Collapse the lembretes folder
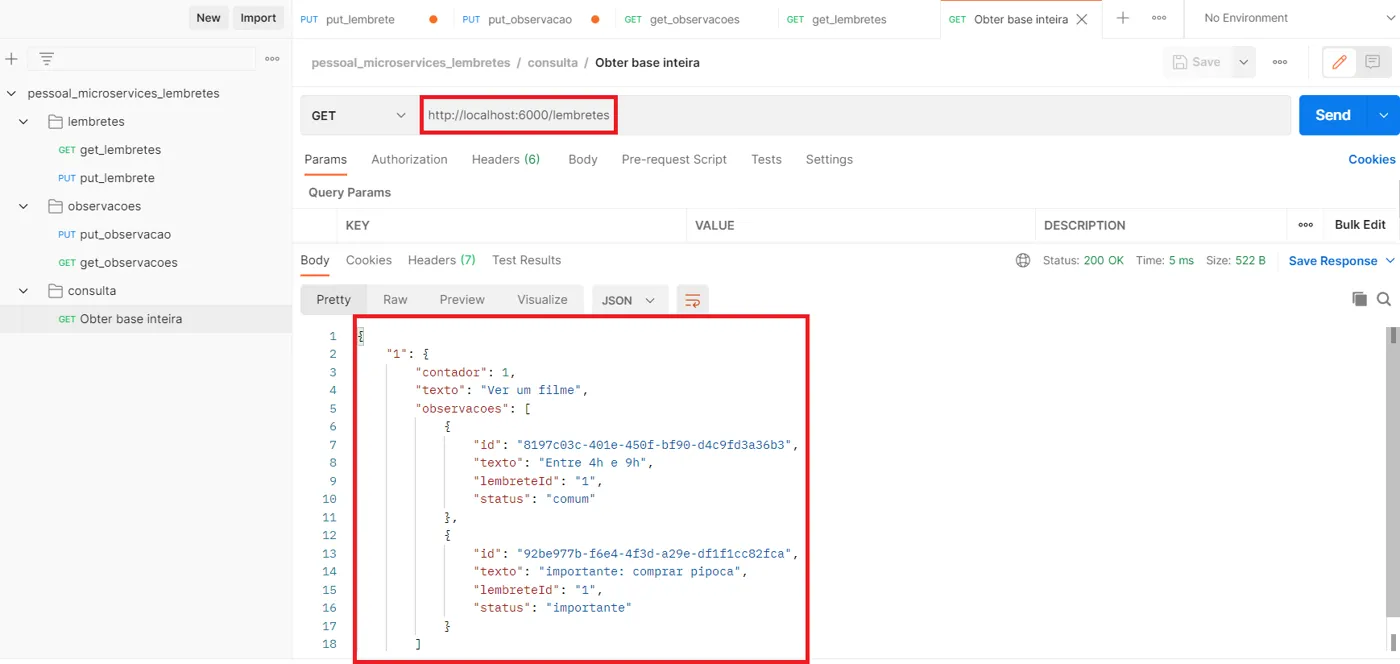1400x664 pixels. [x=25, y=121]
